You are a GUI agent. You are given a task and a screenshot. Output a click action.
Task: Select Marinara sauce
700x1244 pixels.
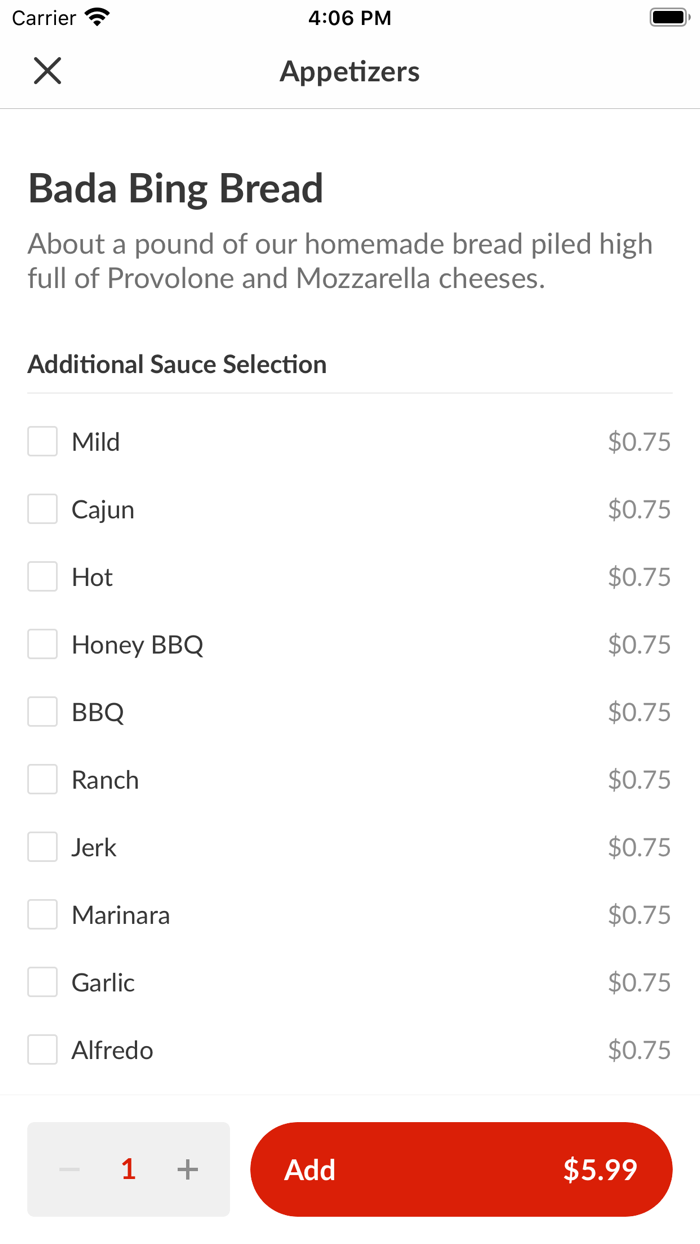click(x=42, y=914)
